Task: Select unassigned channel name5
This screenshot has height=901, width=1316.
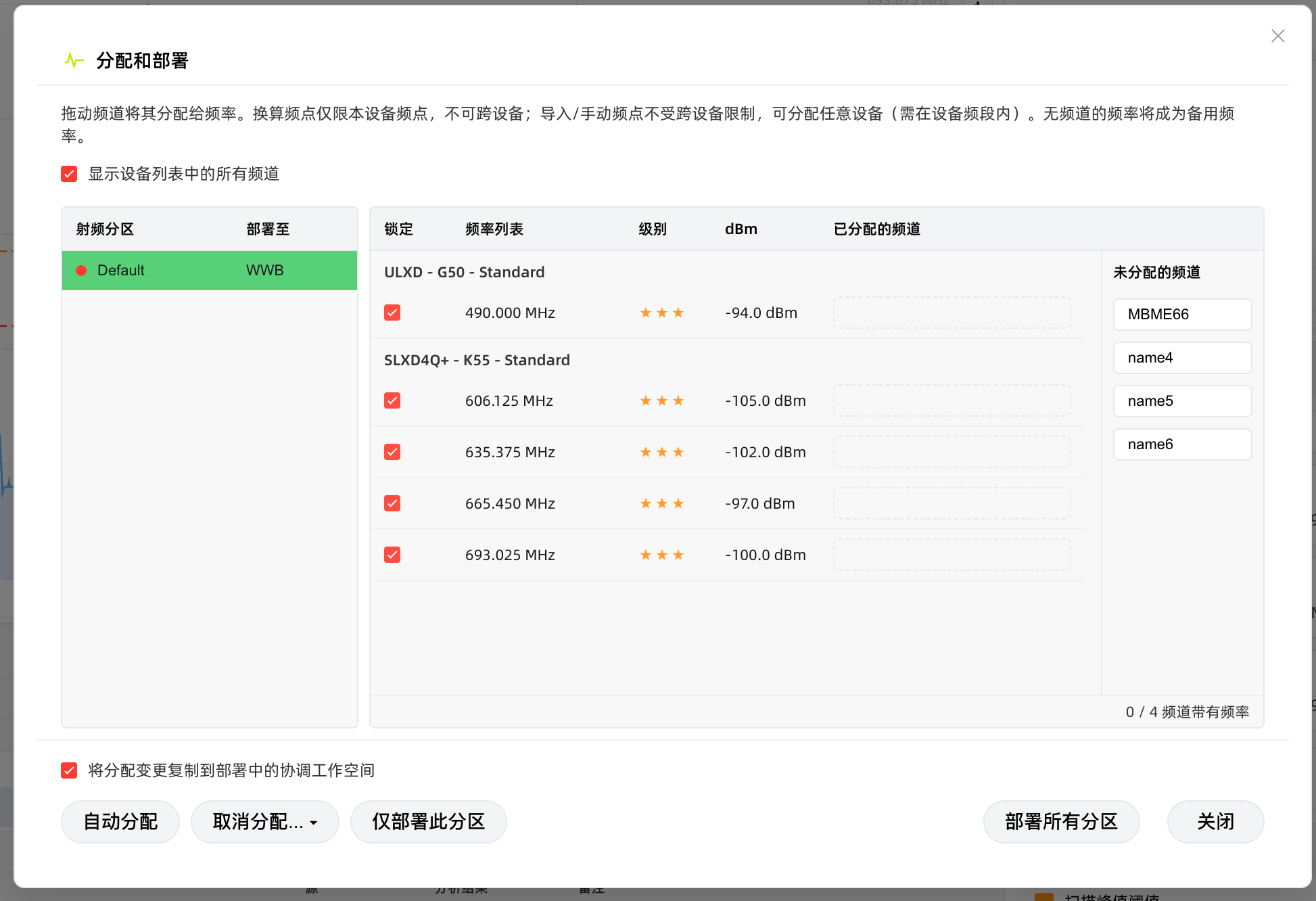Action: point(1183,401)
